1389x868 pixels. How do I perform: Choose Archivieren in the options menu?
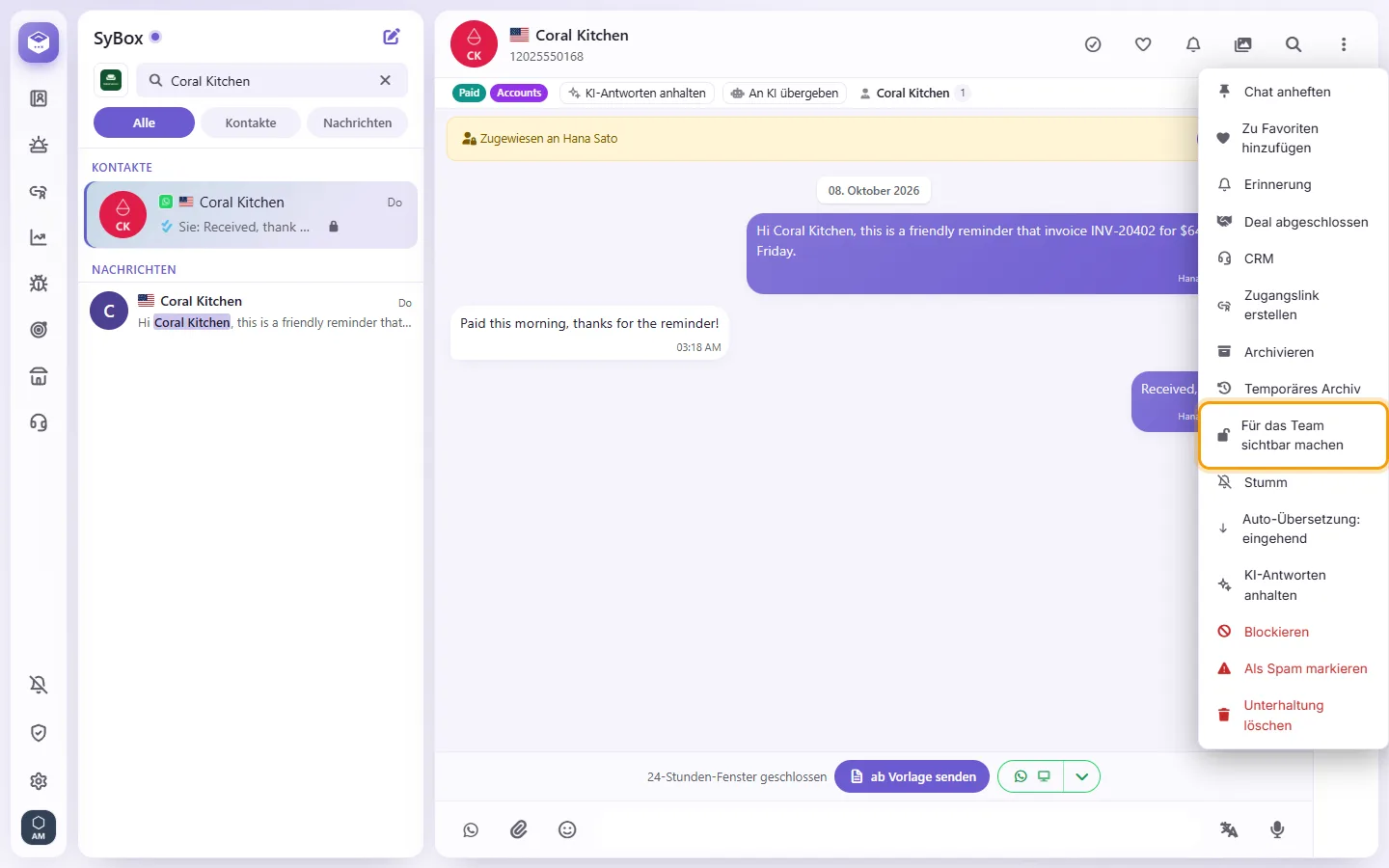(1294, 352)
